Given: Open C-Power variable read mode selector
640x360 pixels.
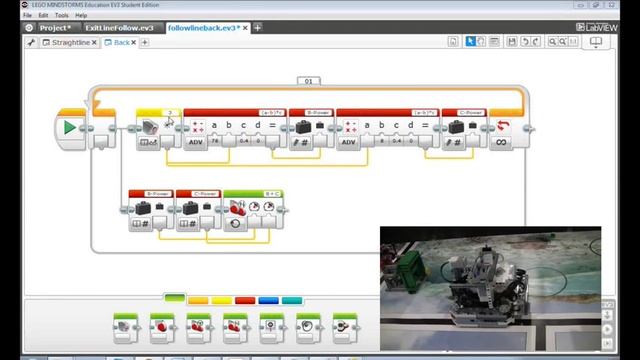Looking at the screenshot, I should coord(188,224).
